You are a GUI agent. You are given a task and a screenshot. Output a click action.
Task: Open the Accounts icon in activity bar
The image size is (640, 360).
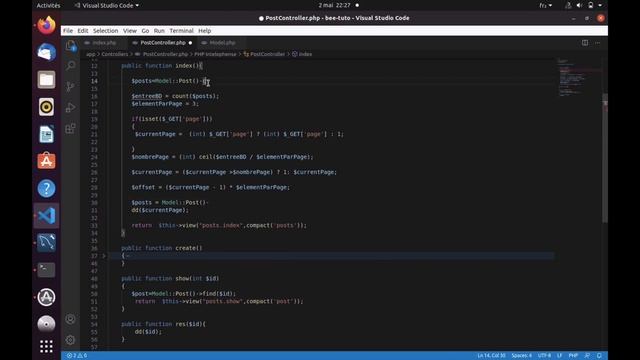tap(71, 319)
